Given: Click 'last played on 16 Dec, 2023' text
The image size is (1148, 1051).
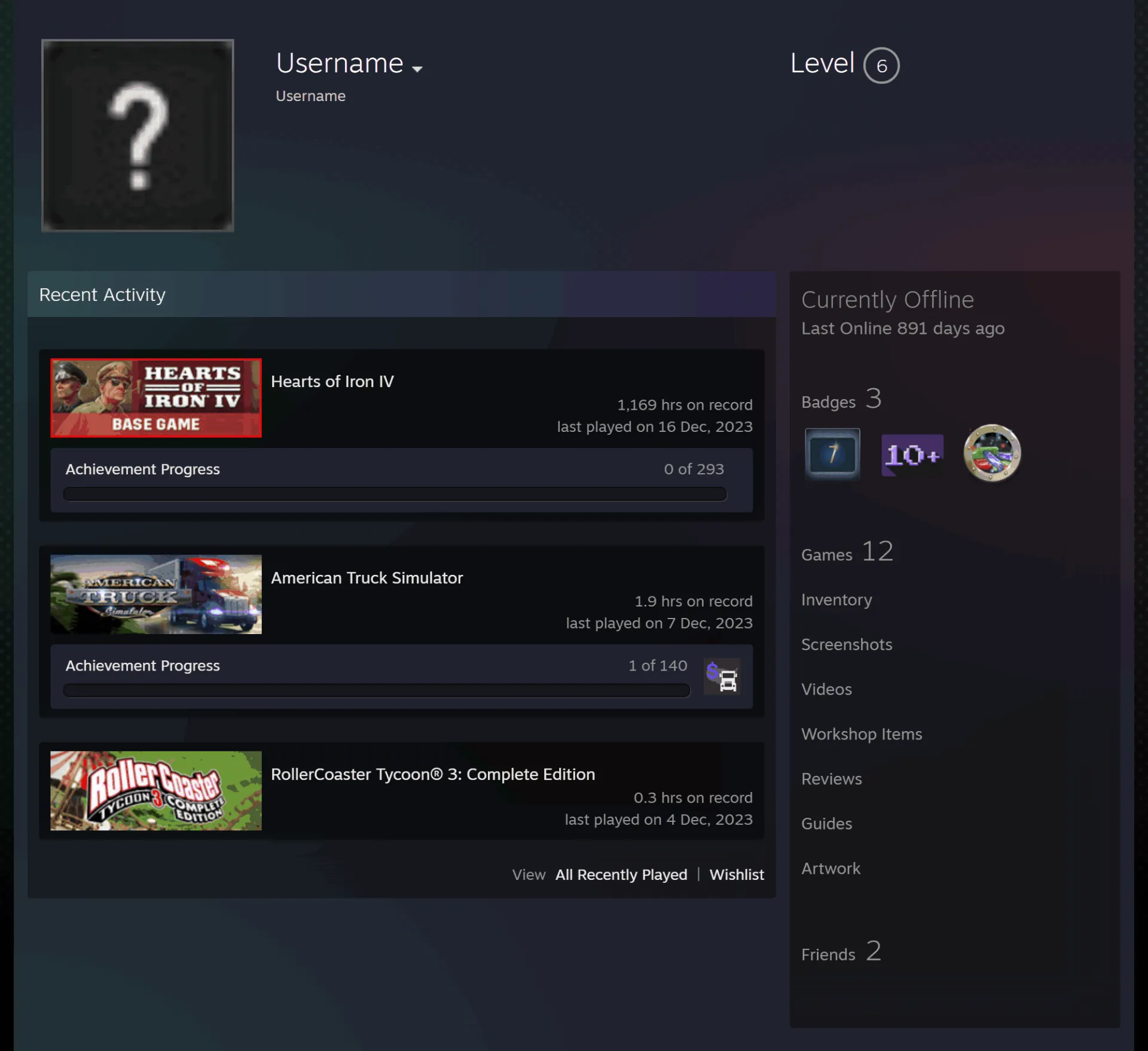Looking at the screenshot, I should 655,427.
